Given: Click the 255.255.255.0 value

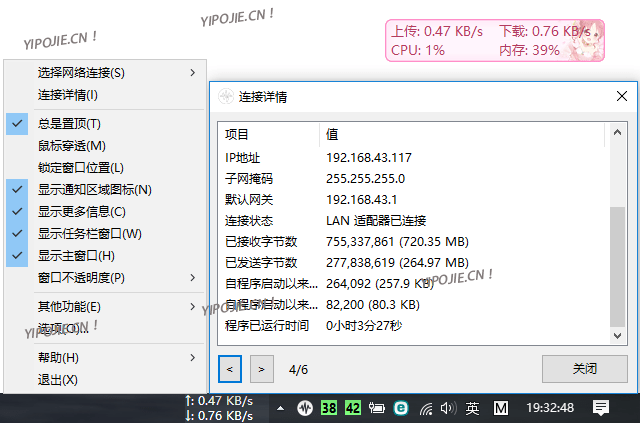Looking at the screenshot, I should coord(365,178).
